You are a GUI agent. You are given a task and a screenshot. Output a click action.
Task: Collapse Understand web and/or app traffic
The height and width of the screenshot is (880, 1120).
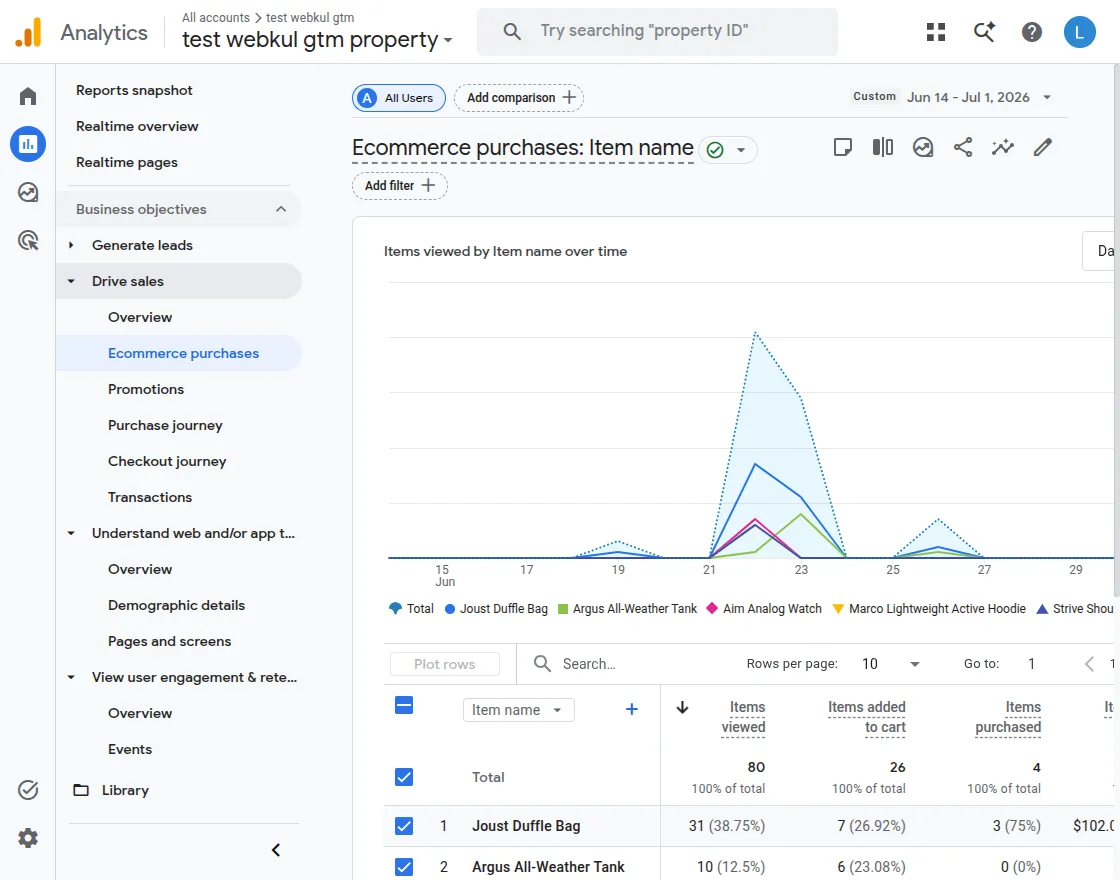point(71,533)
